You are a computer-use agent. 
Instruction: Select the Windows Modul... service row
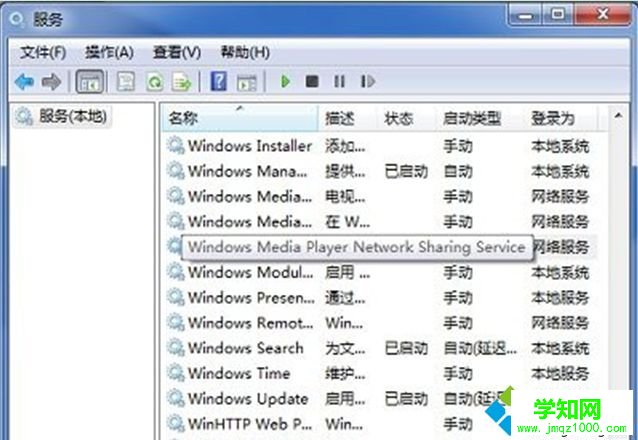378,272
